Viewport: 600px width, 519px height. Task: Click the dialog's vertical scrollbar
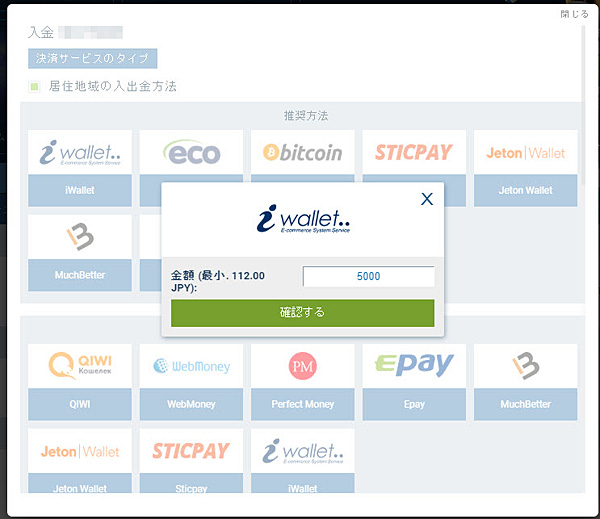click(583, 105)
